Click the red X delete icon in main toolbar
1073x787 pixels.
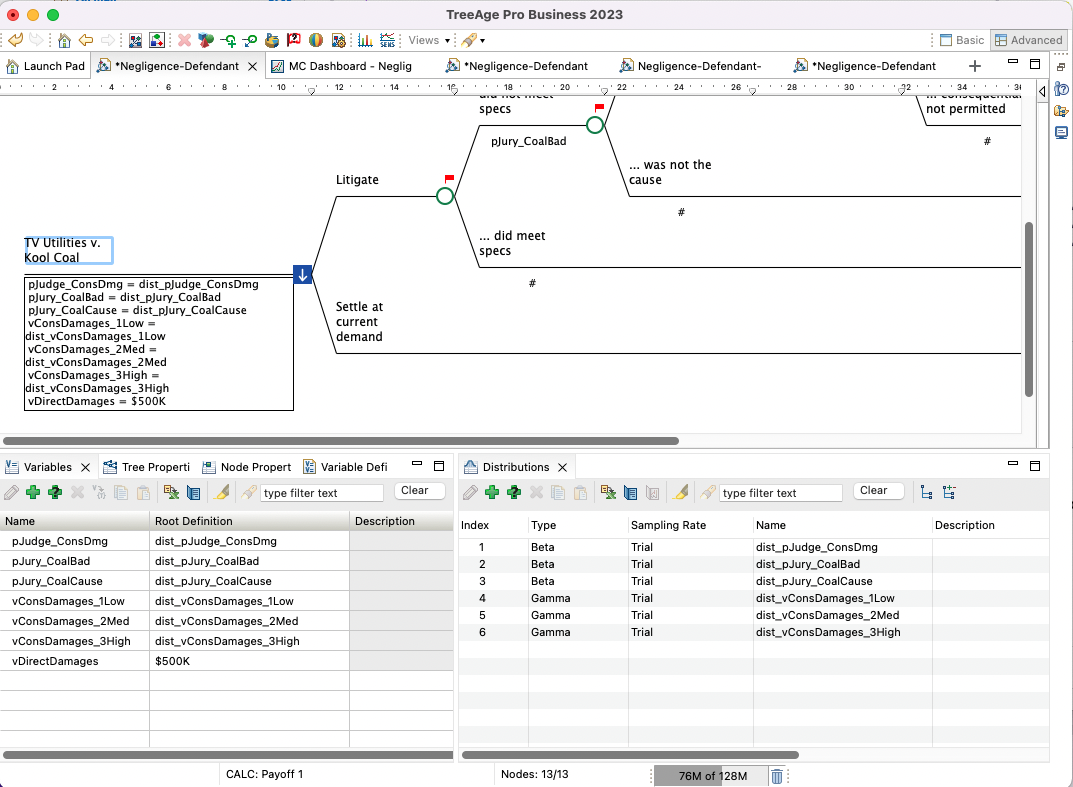(184, 40)
